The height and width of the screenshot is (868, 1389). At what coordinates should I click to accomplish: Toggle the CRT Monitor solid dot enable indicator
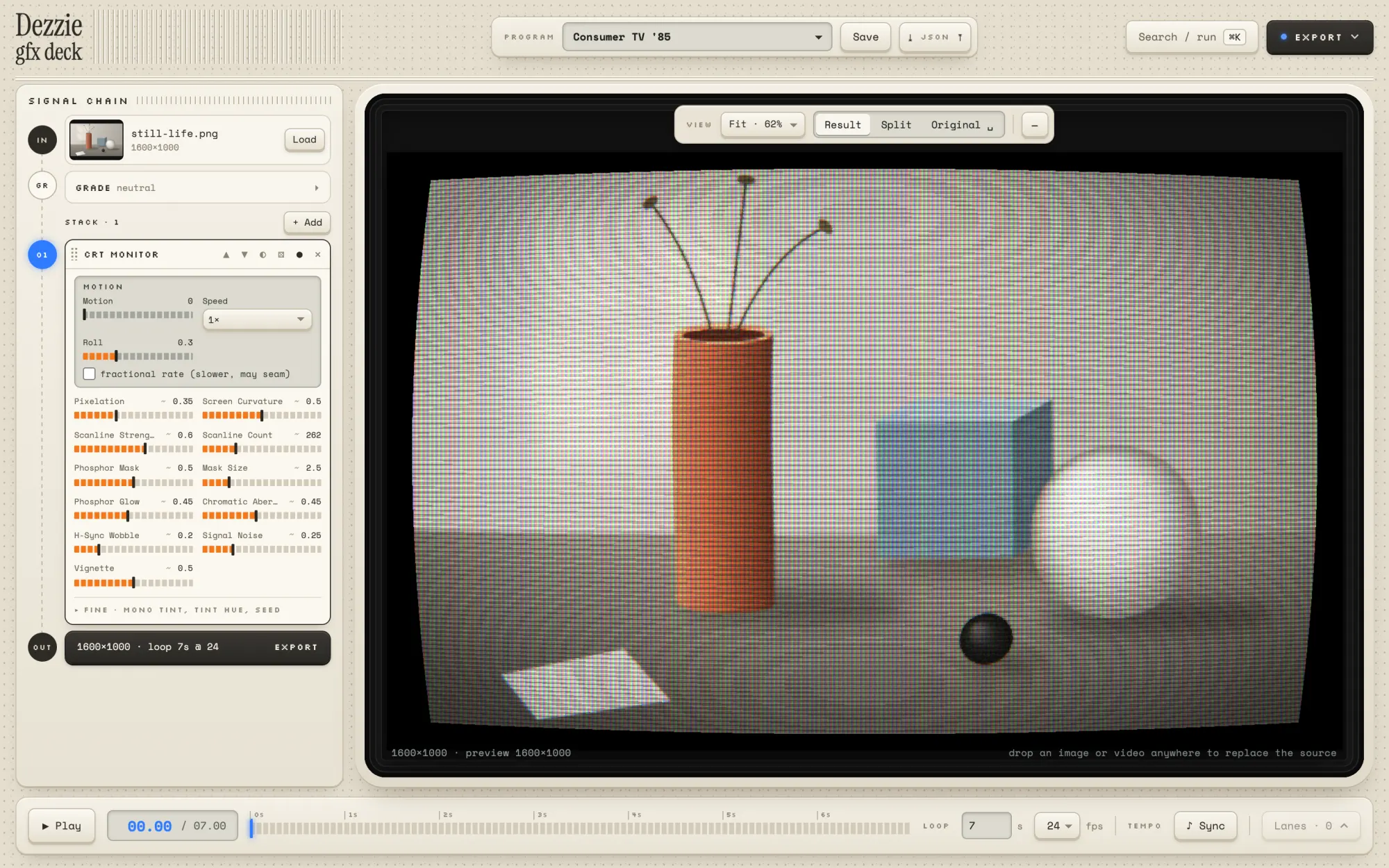(299, 255)
